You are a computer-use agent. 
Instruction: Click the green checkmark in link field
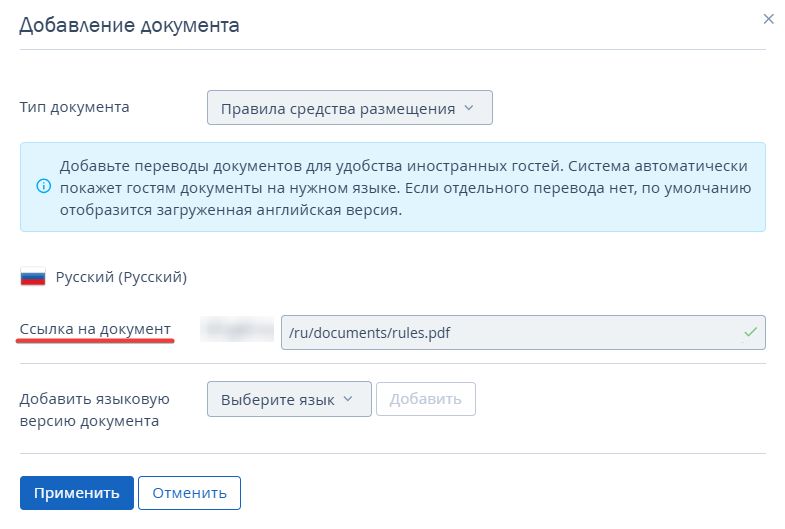pos(750,331)
